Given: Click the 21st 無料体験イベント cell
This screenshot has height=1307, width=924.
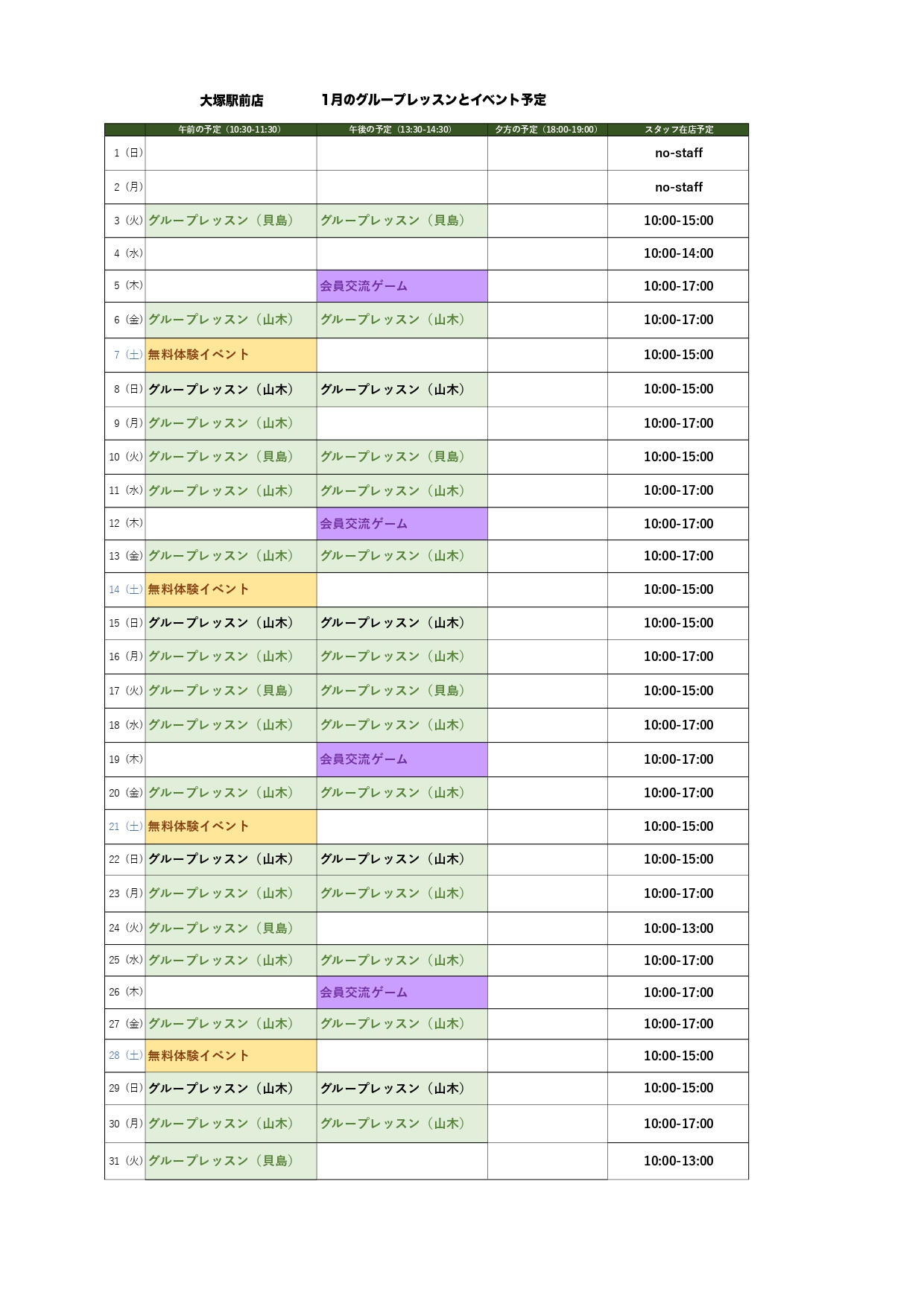Looking at the screenshot, I should 231,826.
